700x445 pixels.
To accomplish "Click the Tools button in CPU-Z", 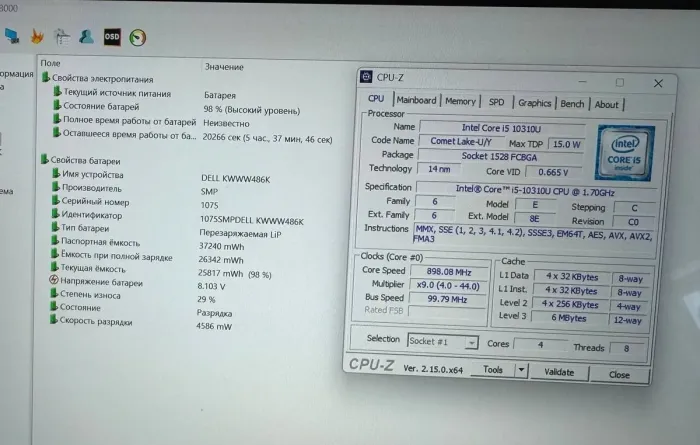I will point(493,370).
